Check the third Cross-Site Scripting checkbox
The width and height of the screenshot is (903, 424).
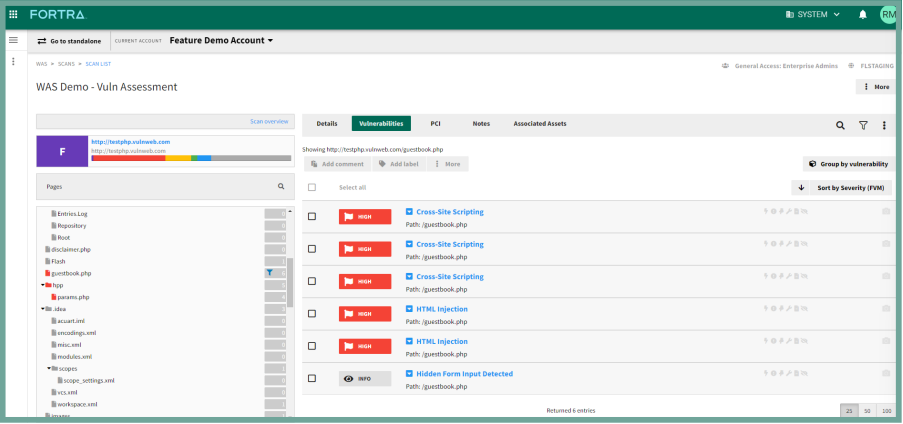312,281
